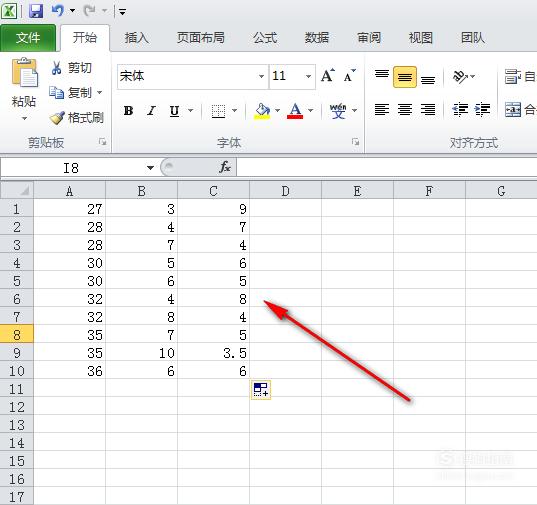Switch to the 数据 tab
The width and height of the screenshot is (537, 505).
[317, 38]
